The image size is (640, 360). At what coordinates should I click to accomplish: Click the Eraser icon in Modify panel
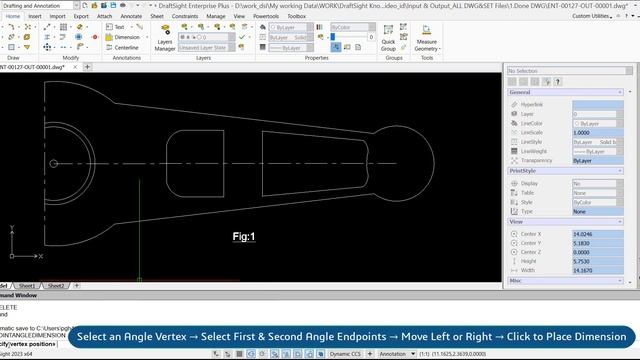click(x=80, y=27)
